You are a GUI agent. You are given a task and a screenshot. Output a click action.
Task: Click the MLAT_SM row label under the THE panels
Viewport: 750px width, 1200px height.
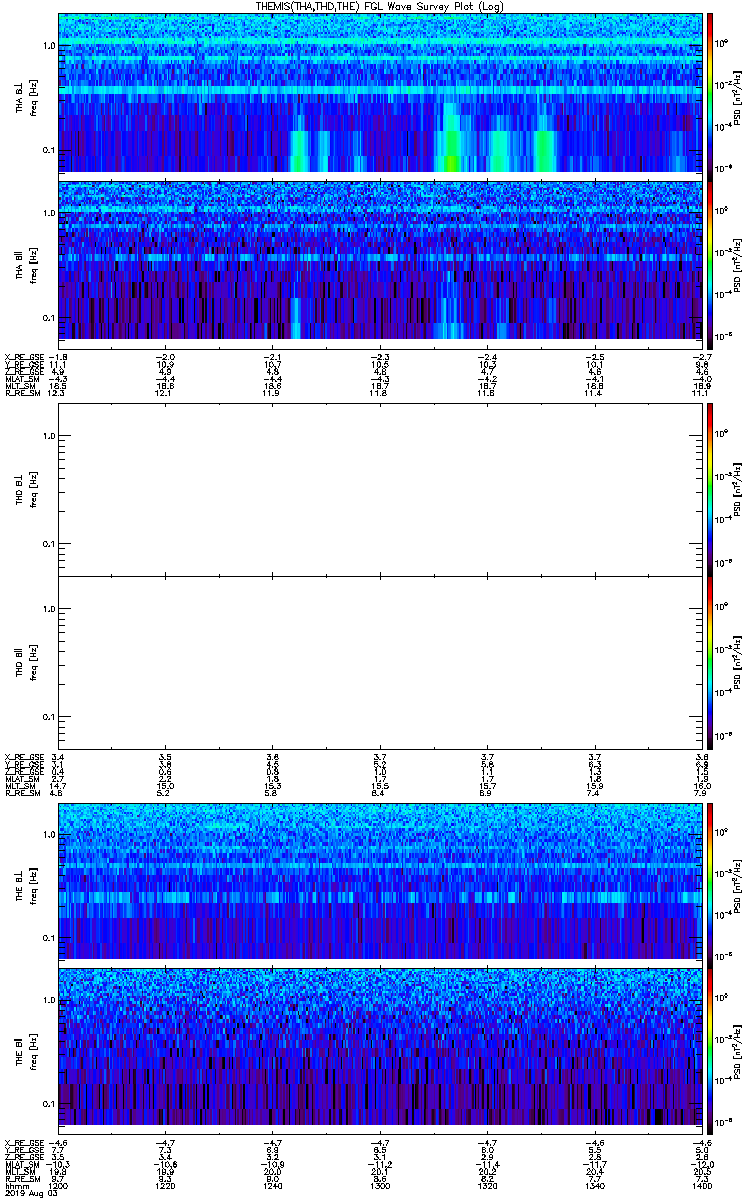point(22,1166)
